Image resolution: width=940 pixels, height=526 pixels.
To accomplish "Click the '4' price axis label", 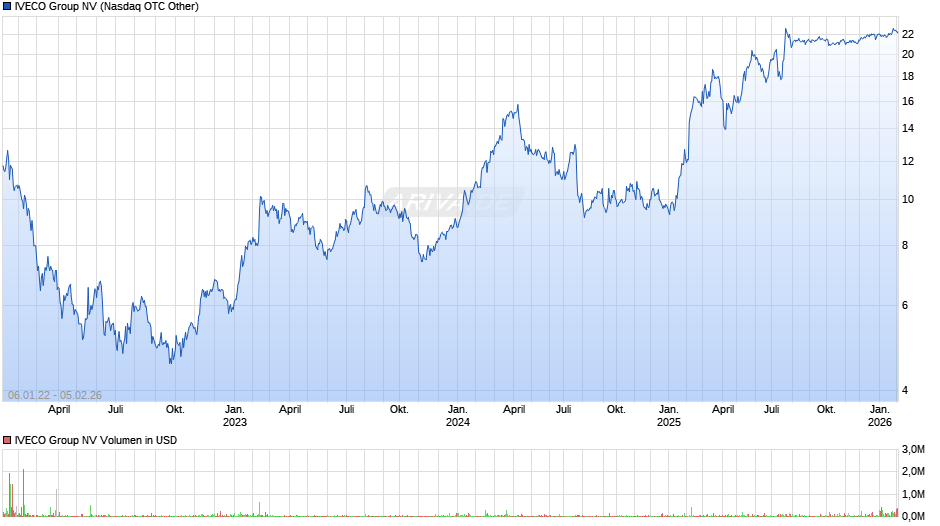I will [x=905, y=390].
